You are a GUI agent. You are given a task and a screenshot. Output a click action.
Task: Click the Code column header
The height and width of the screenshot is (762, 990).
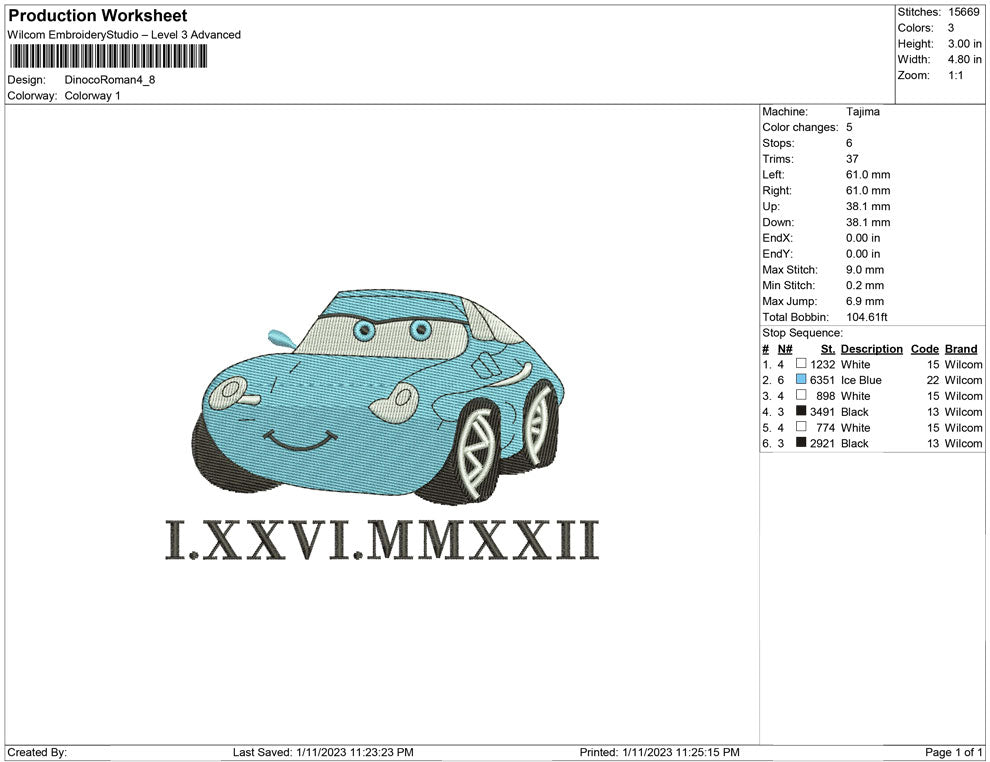[x=924, y=348]
